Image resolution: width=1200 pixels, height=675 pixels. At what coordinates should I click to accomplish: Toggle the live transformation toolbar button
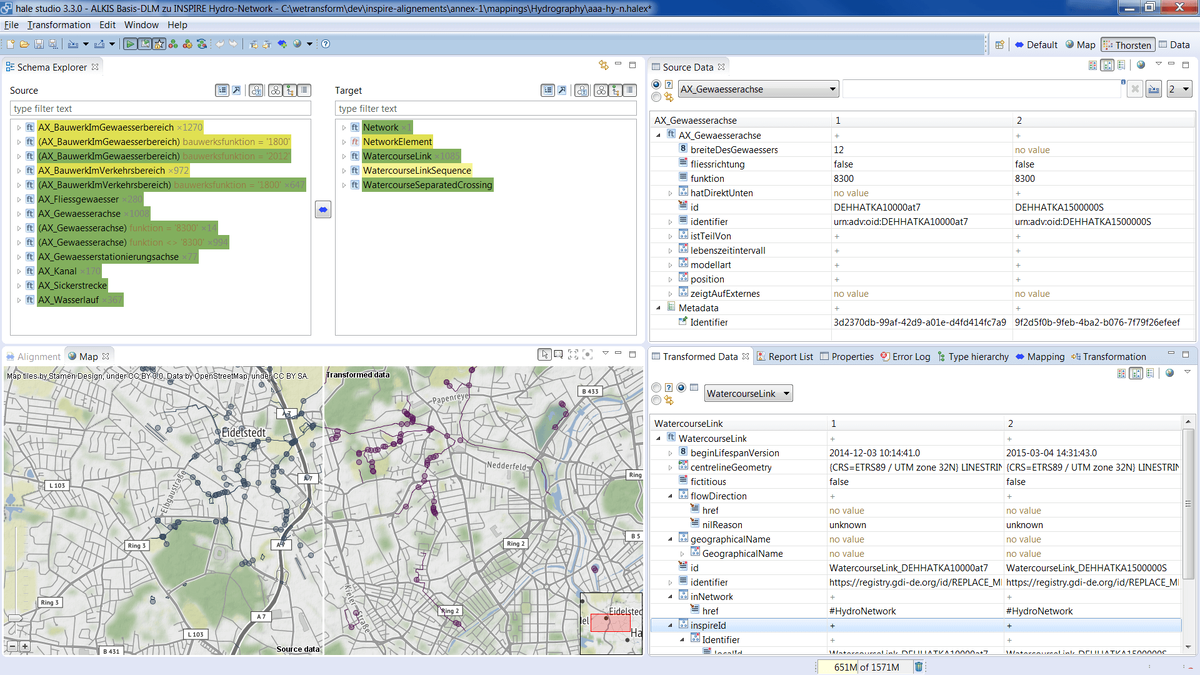pos(144,44)
